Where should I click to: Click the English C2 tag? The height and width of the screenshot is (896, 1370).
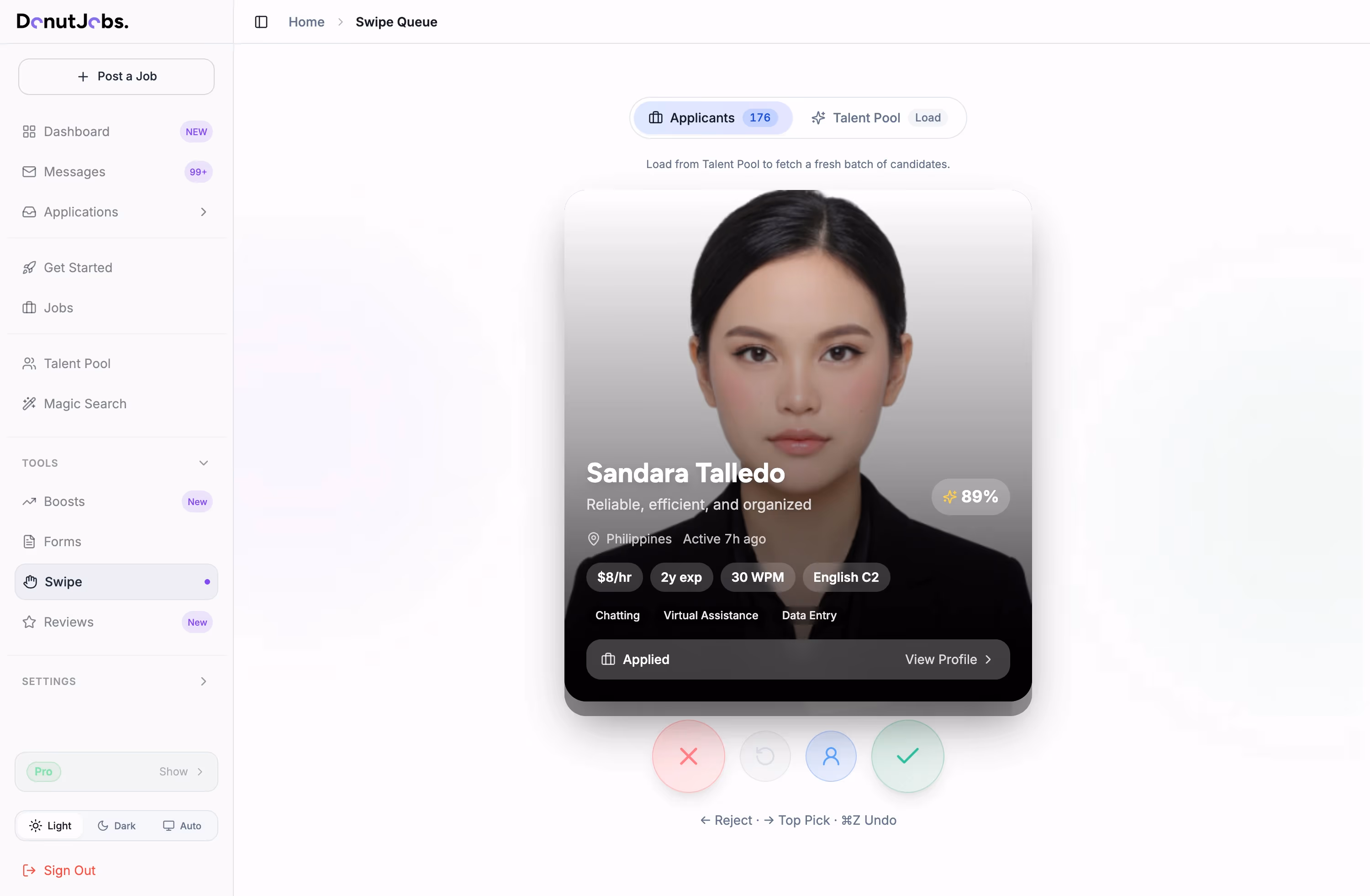846,577
